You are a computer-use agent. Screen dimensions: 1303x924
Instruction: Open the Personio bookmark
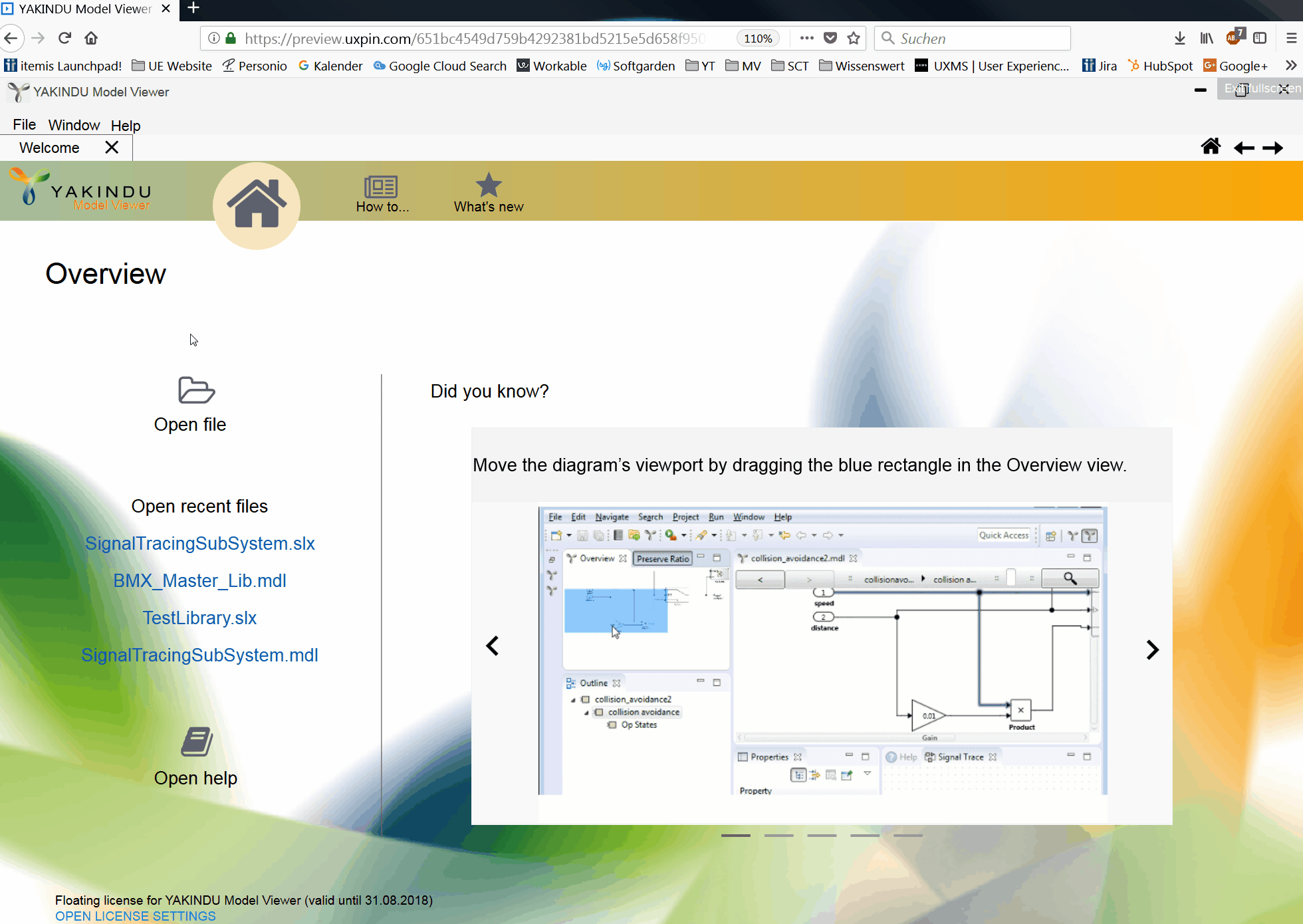pos(255,66)
